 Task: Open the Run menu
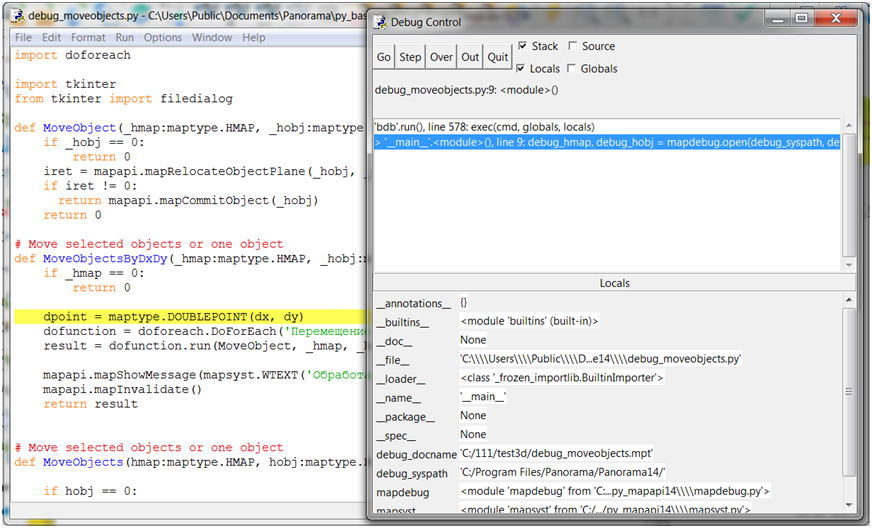(x=124, y=38)
